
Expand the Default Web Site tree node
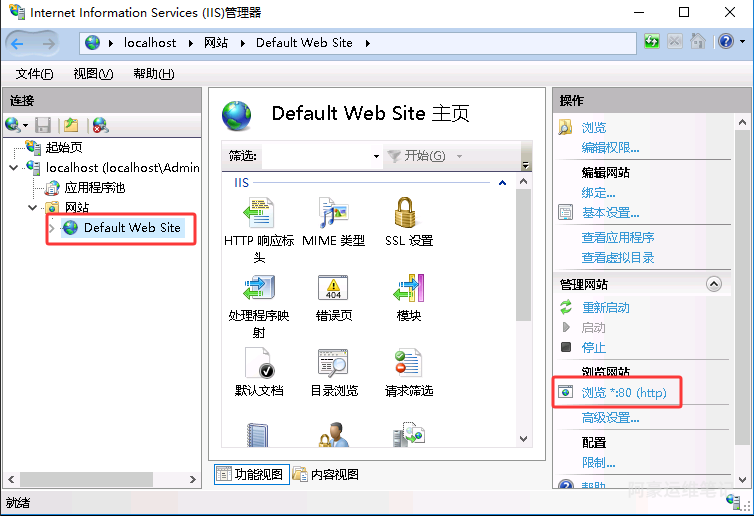coord(52,228)
